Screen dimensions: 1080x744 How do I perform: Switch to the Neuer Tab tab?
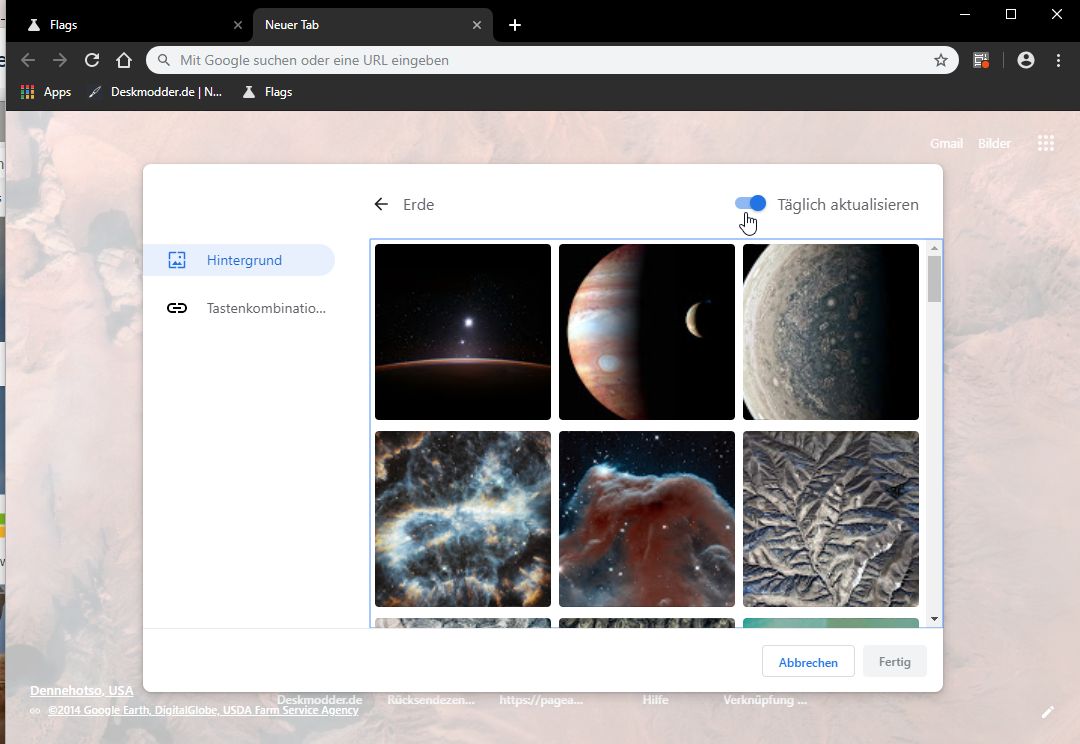[x=373, y=25]
